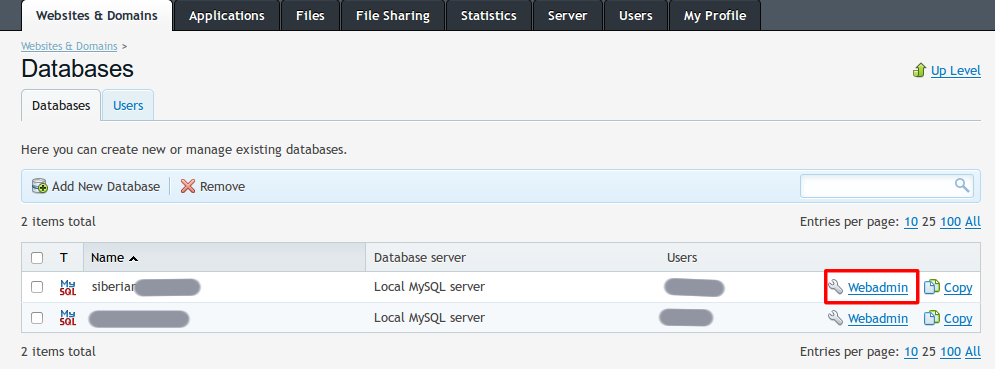Toggle the select-all checkbox in the table header
This screenshot has height=369, width=995.
(37, 257)
